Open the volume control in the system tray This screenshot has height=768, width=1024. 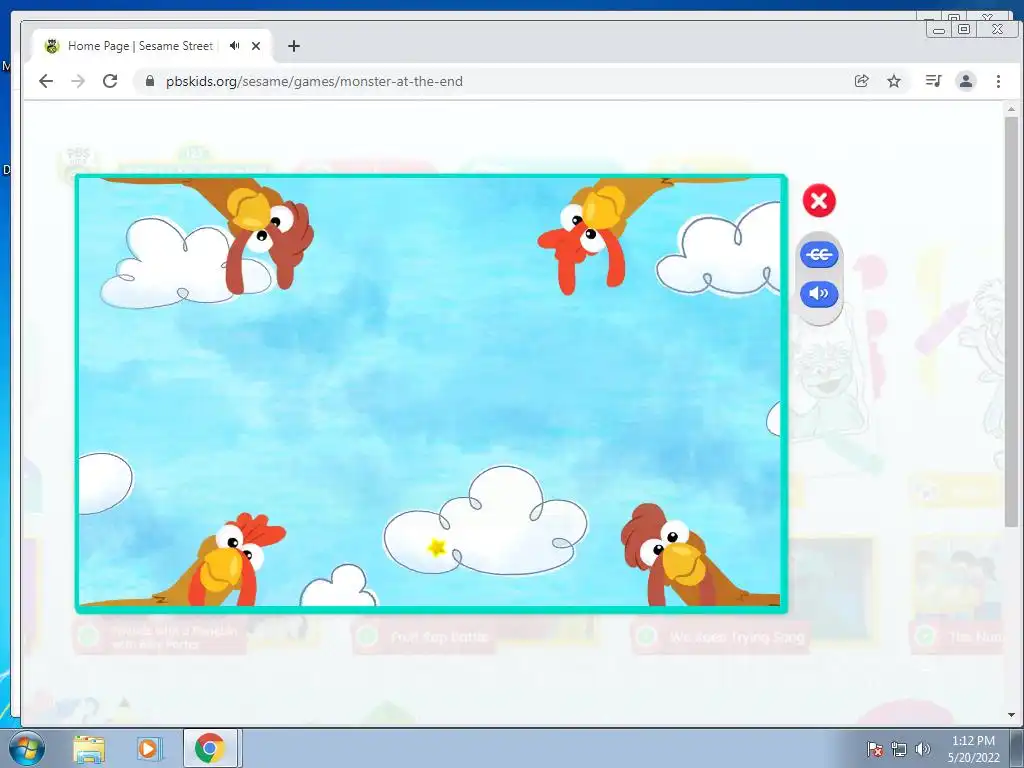923,749
